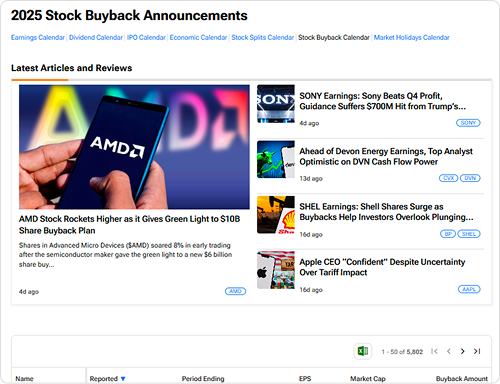Image resolution: width=500 pixels, height=384 pixels.
Task: Read Ahead of Devon Energy Earnings article
Action: click(x=386, y=156)
